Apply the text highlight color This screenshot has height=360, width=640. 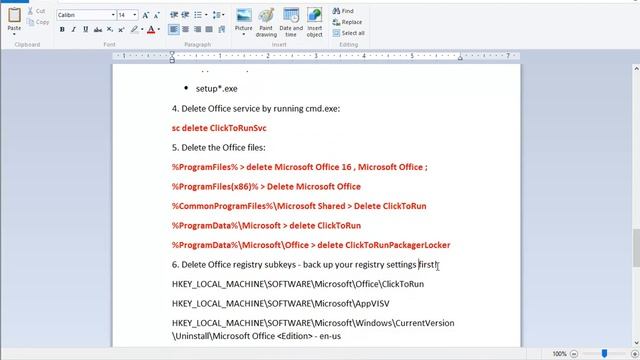point(134,29)
